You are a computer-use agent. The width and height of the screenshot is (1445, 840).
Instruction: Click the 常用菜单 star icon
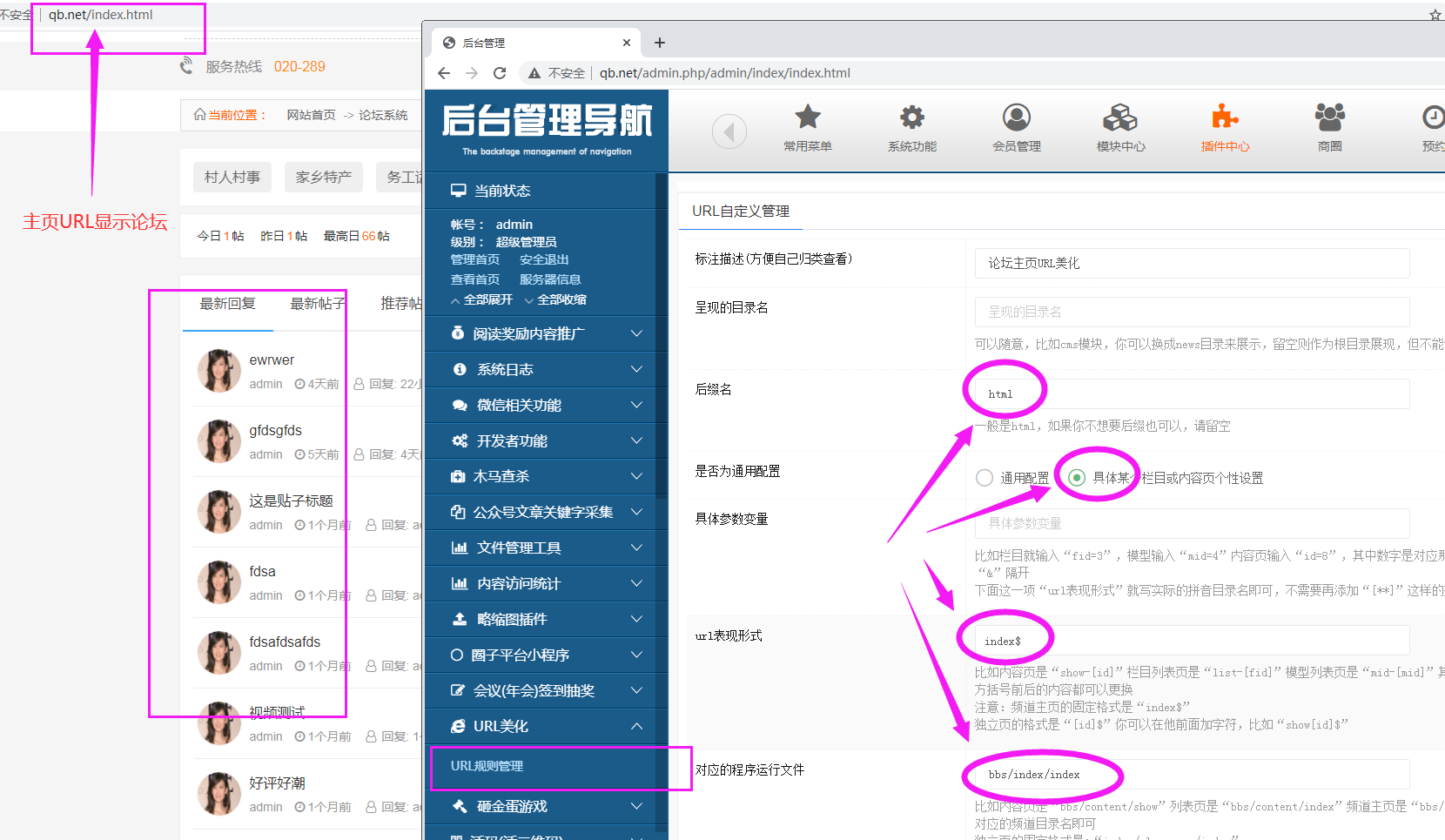807,118
